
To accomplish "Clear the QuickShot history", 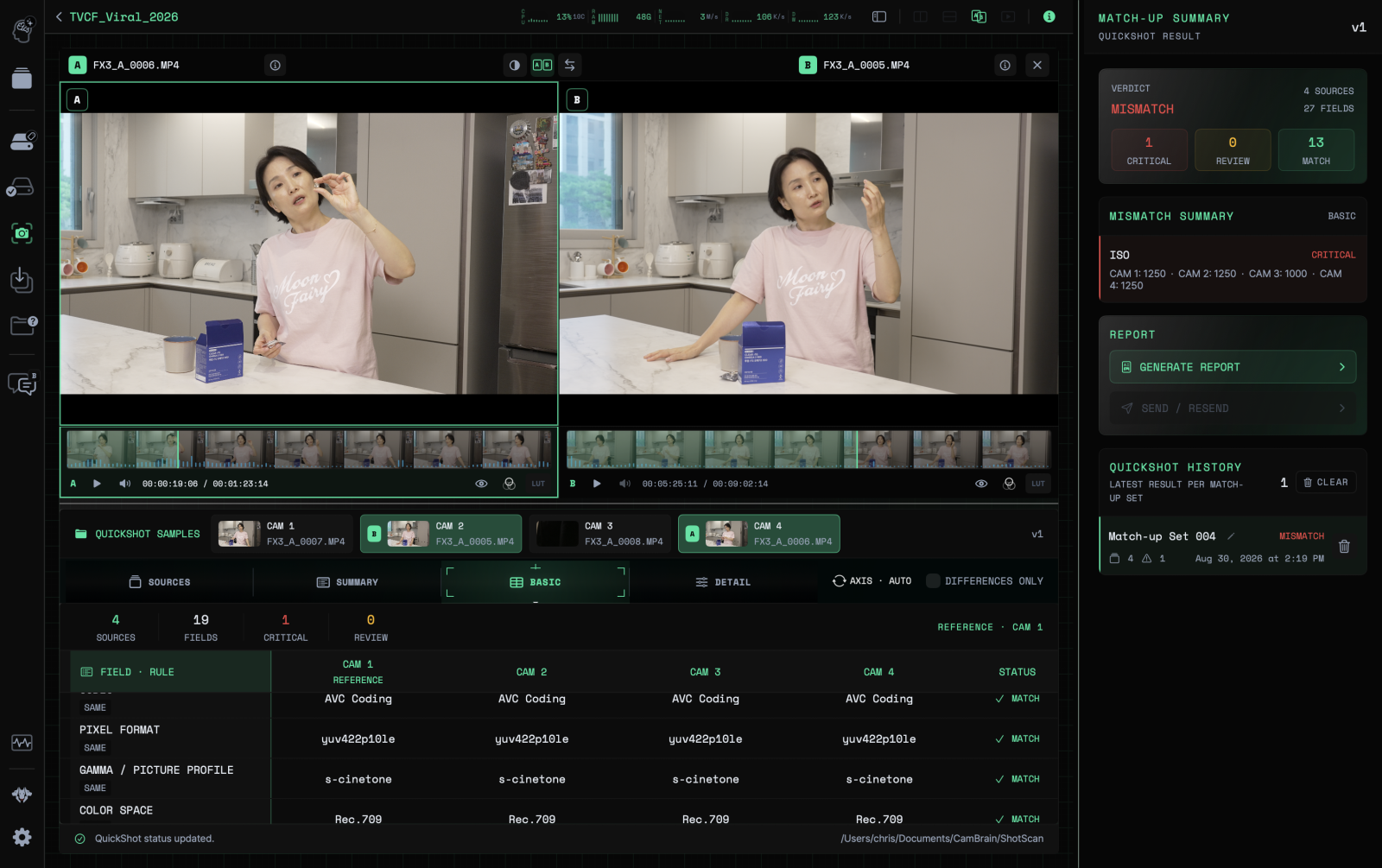I will 1326,482.
